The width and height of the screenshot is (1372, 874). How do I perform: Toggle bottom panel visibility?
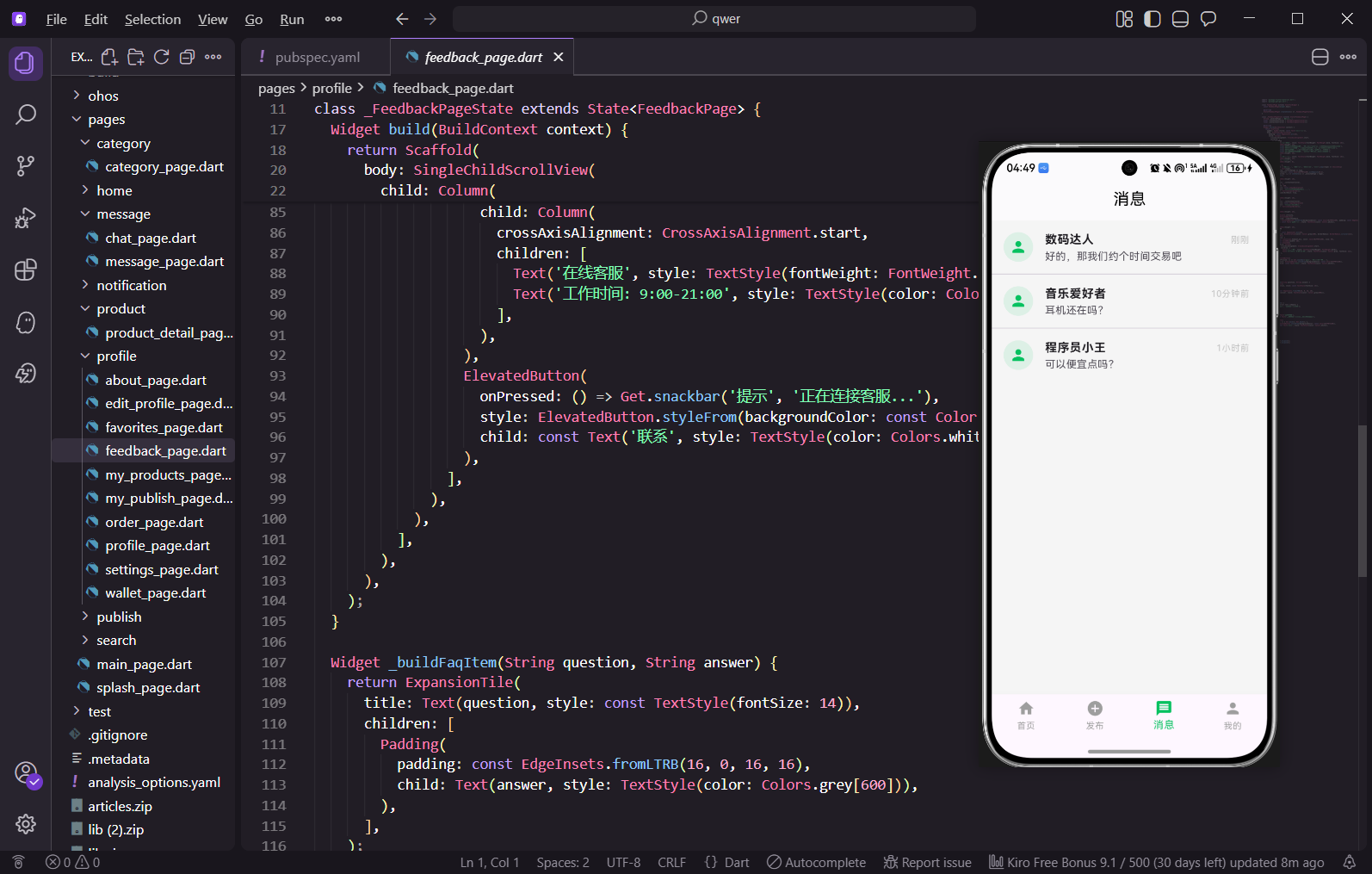point(1180,19)
